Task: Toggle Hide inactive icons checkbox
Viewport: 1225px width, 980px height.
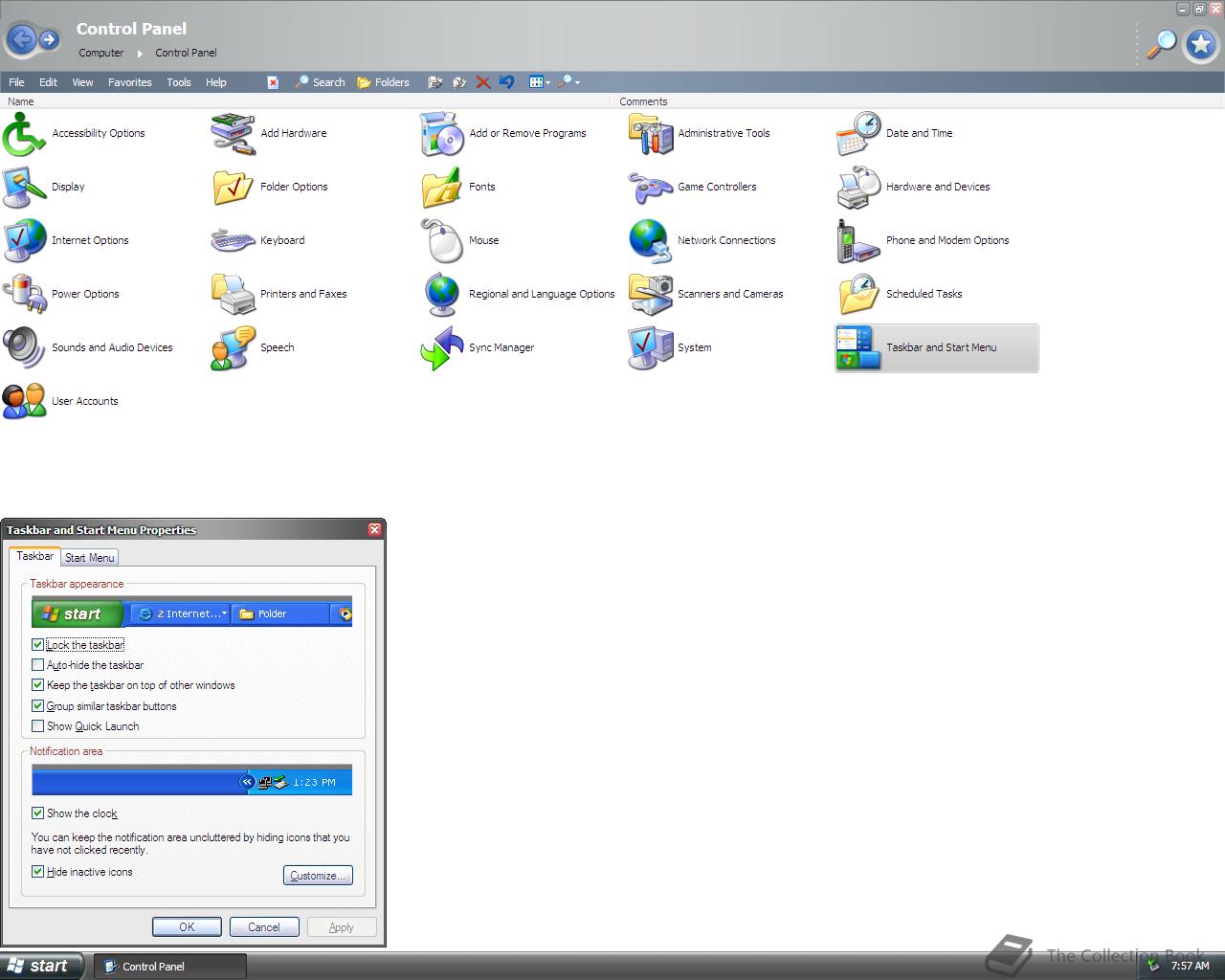Action: (38, 872)
